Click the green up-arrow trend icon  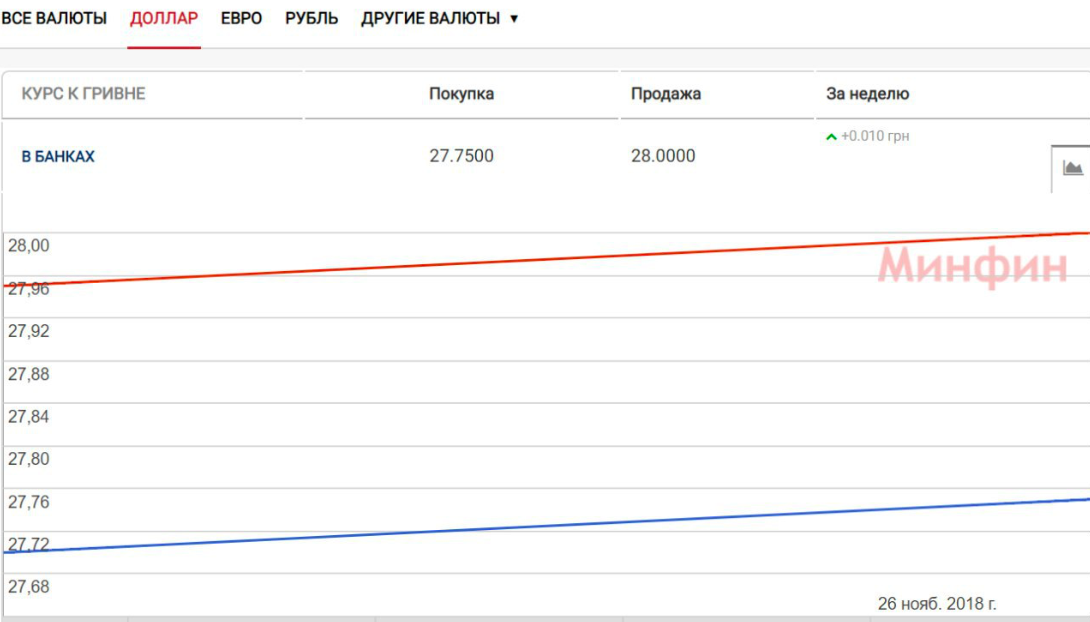(x=831, y=137)
